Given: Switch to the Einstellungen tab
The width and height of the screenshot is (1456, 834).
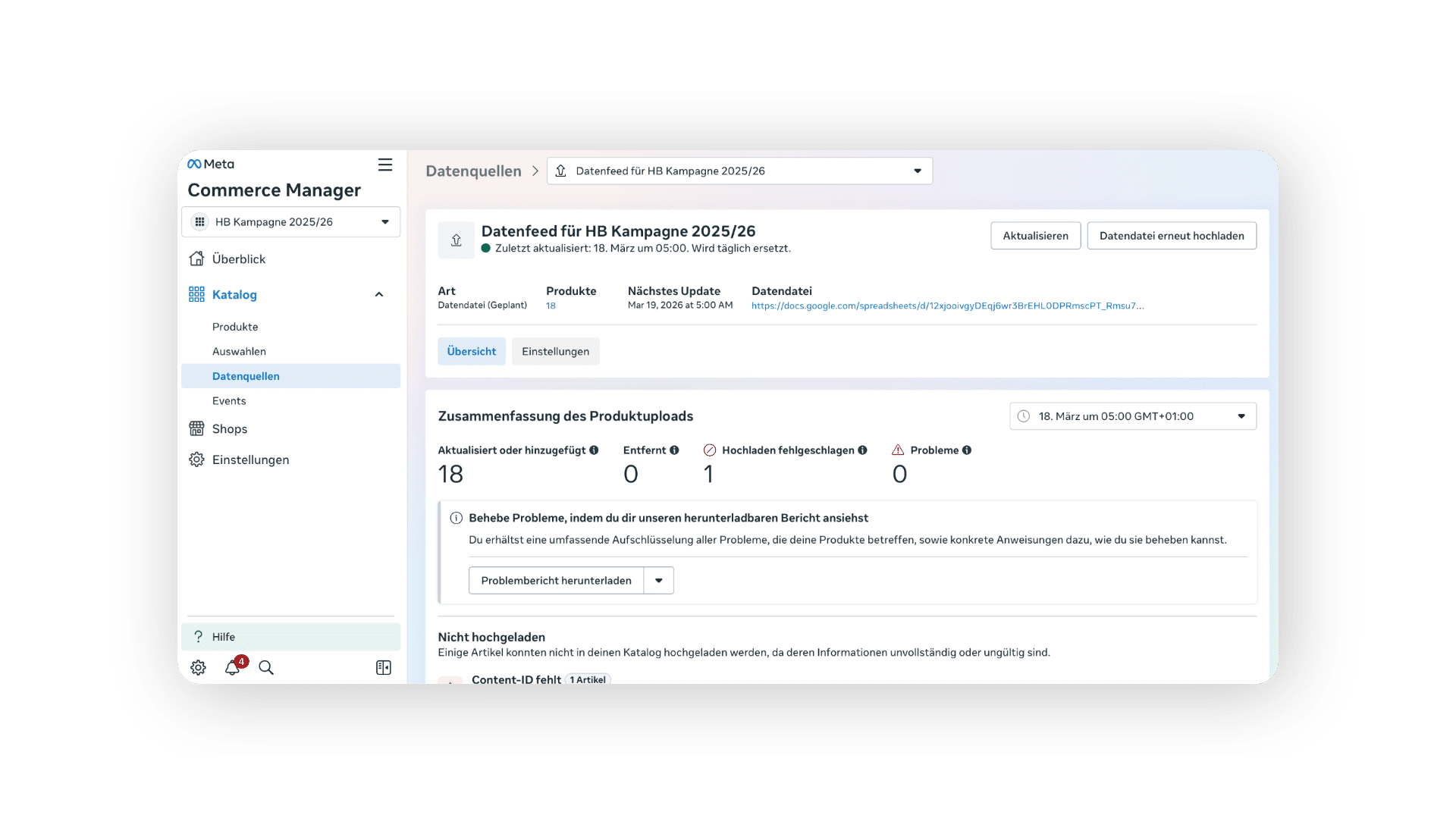Looking at the screenshot, I should tap(556, 352).
